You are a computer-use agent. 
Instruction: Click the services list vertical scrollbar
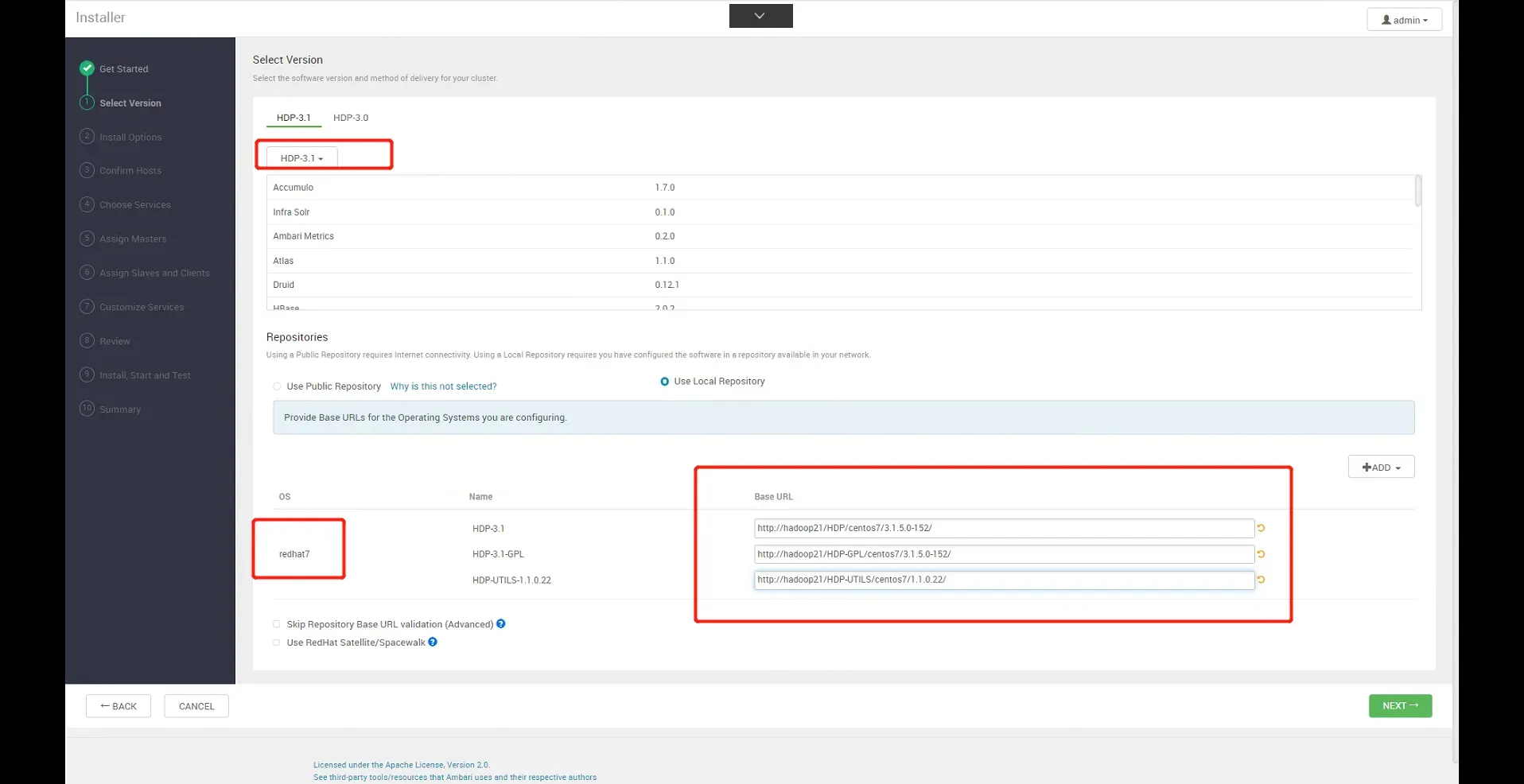click(1418, 192)
